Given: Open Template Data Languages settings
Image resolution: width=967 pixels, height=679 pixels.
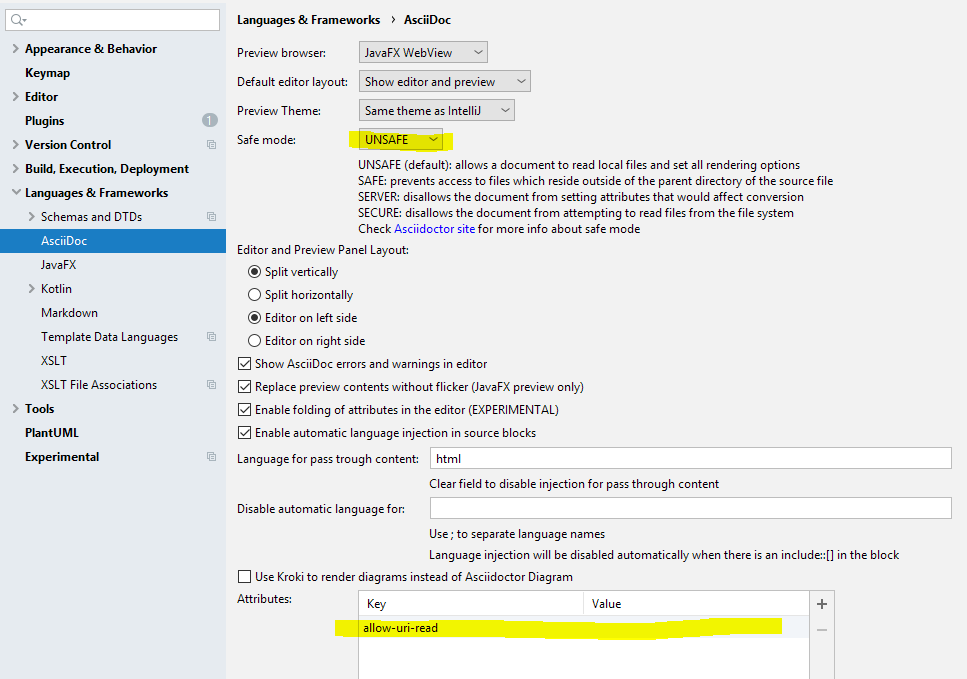Looking at the screenshot, I should click(109, 337).
